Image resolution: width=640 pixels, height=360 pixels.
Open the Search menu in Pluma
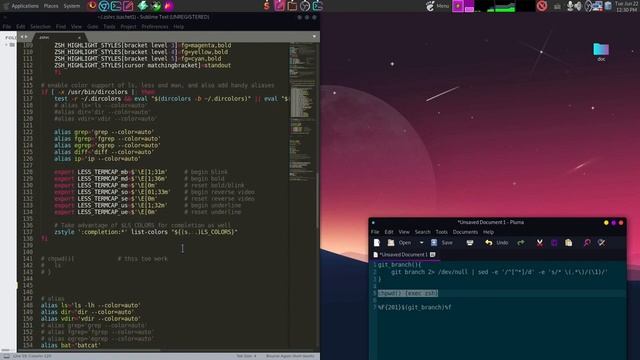[422, 232]
